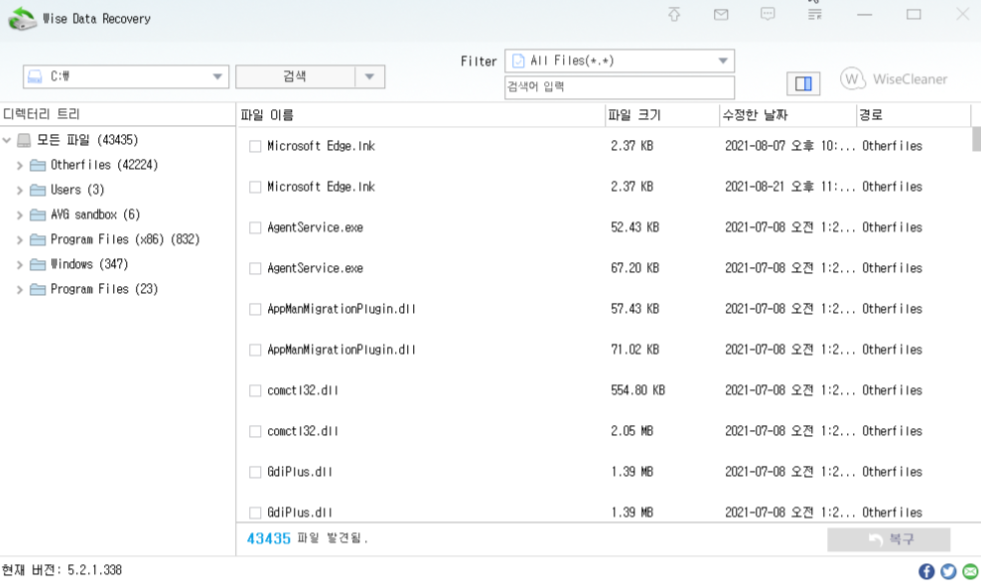This screenshot has width=981, height=584.
Task: Sort by 수정한 날짜 column header
Action: tap(788, 115)
